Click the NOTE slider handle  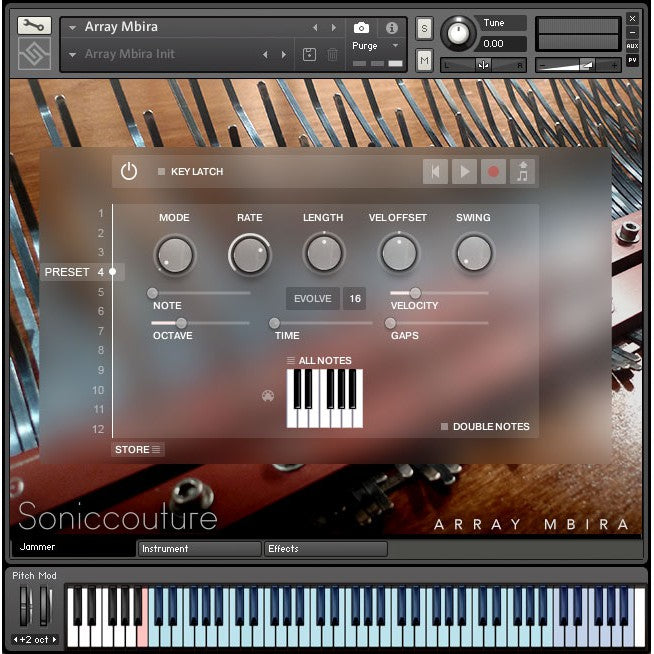(x=153, y=293)
